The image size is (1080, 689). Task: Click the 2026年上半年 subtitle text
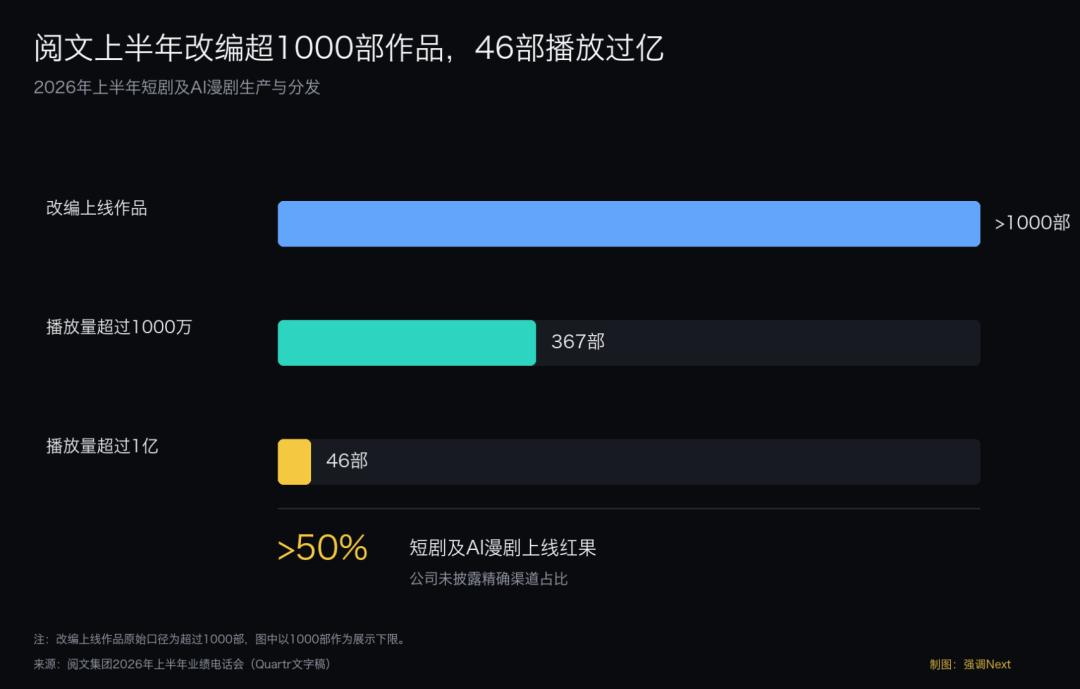click(177, 88)
